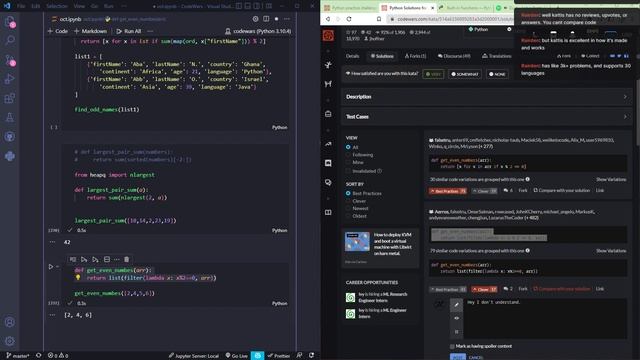Viewport: 640px width, 360px height.
Task: Open Source Control view in VS Code
Action: [9, 60]
